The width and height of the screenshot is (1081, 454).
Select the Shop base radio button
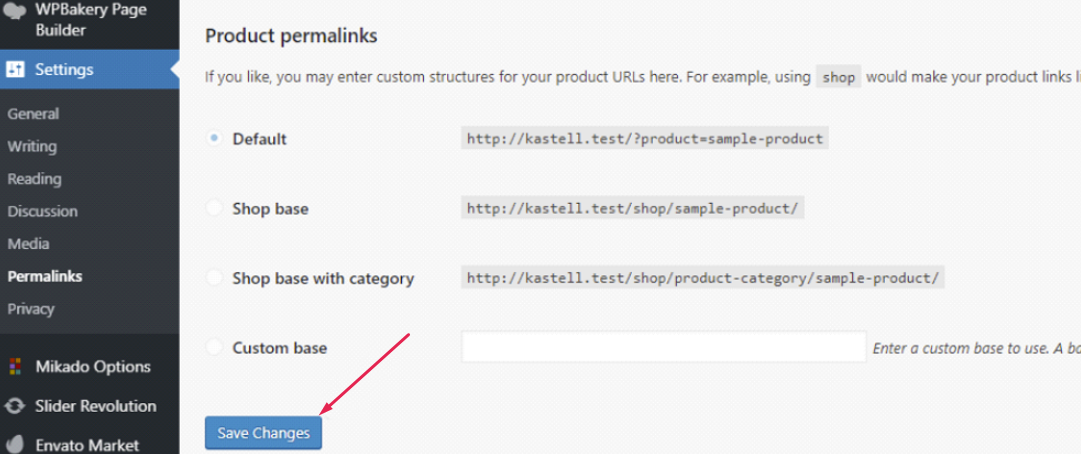(214, 209)
